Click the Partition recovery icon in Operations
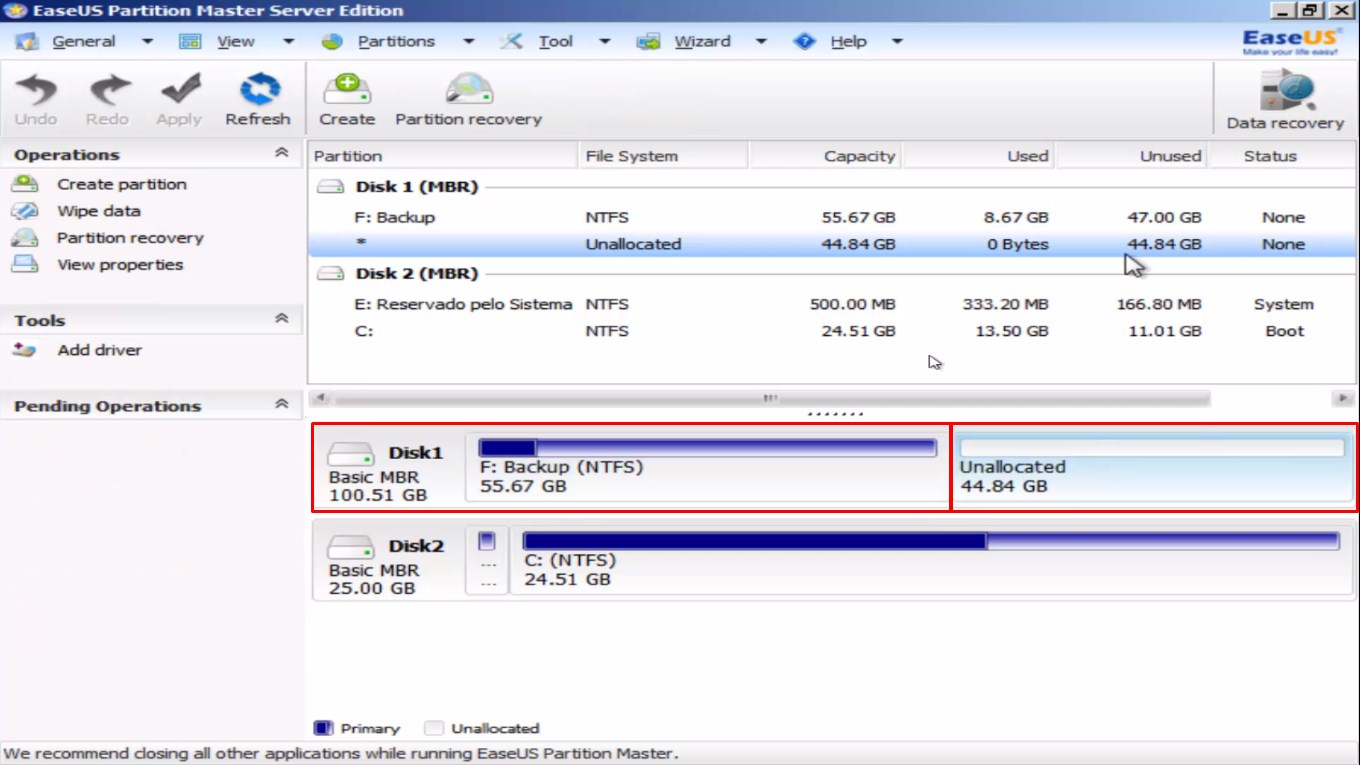This screenshot has height=765, width=1360. [25, 238]
